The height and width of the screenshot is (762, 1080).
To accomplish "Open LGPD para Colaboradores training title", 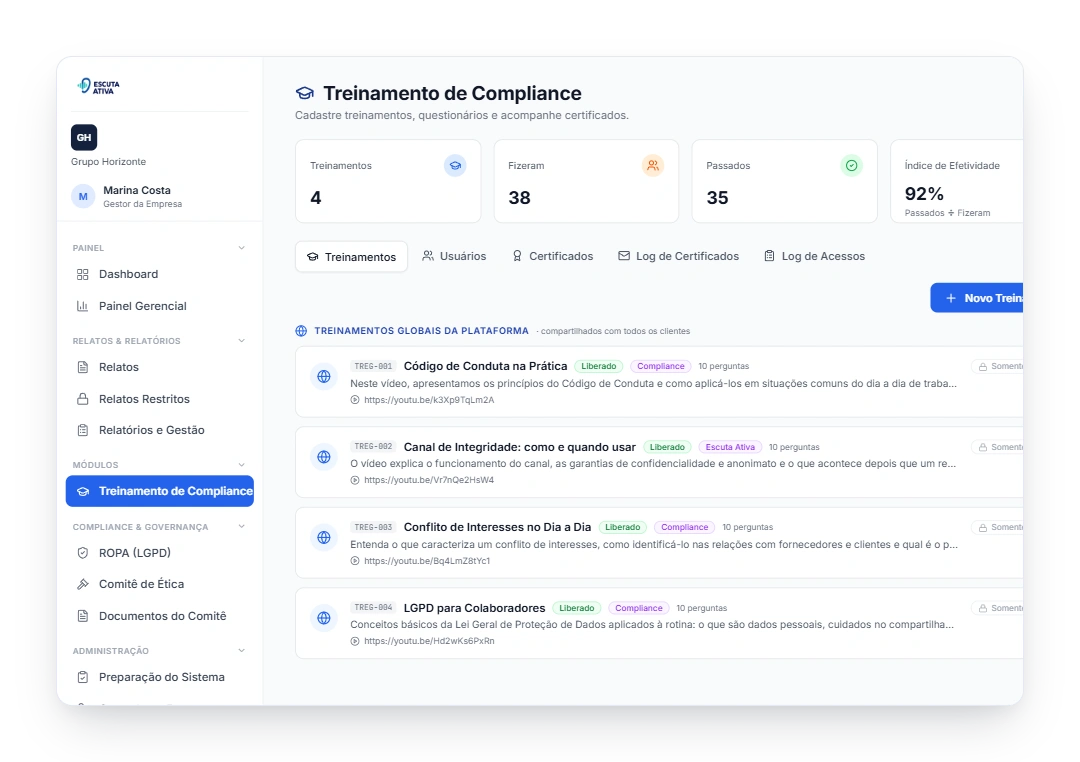I will coord(475,608).
